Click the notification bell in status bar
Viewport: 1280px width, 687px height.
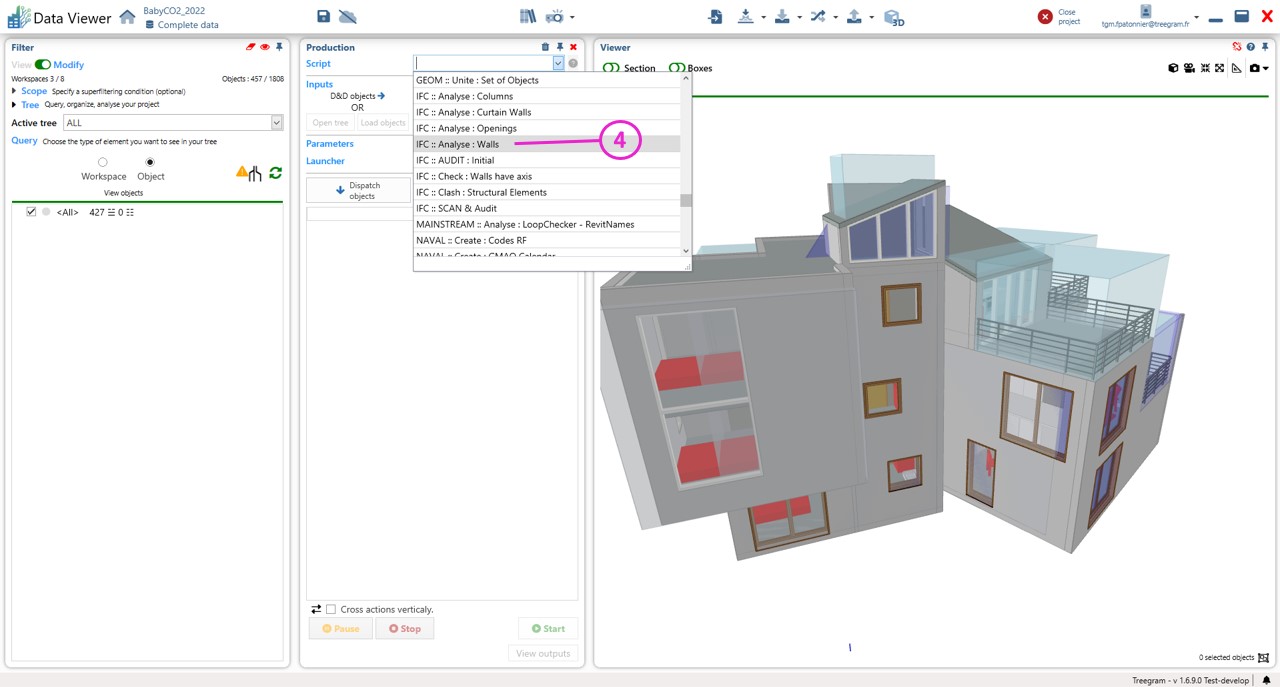(x=1266, y=680)
